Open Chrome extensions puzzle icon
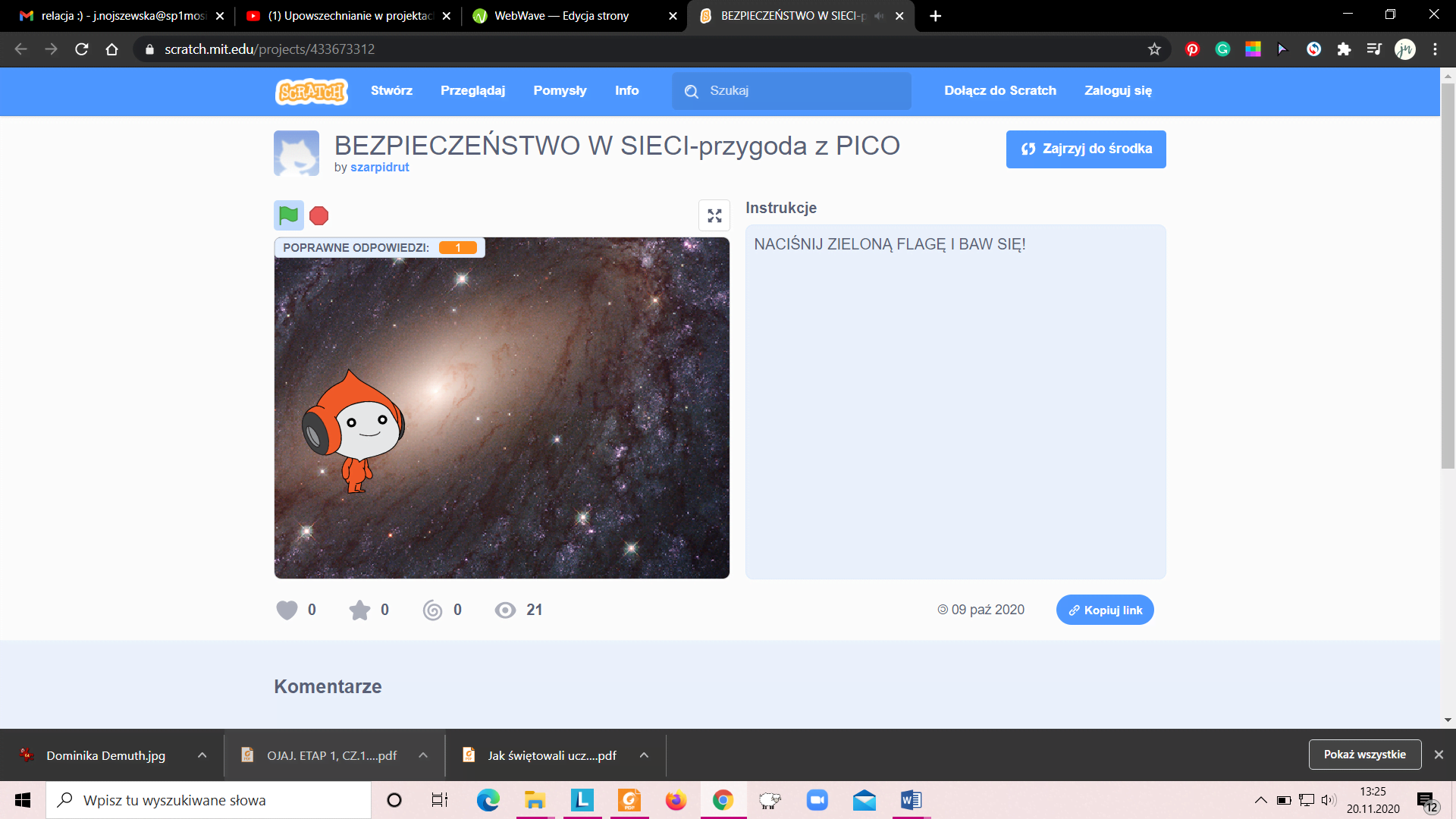Viewport: 1456px width, 819px height. [x=1344, y=49]
